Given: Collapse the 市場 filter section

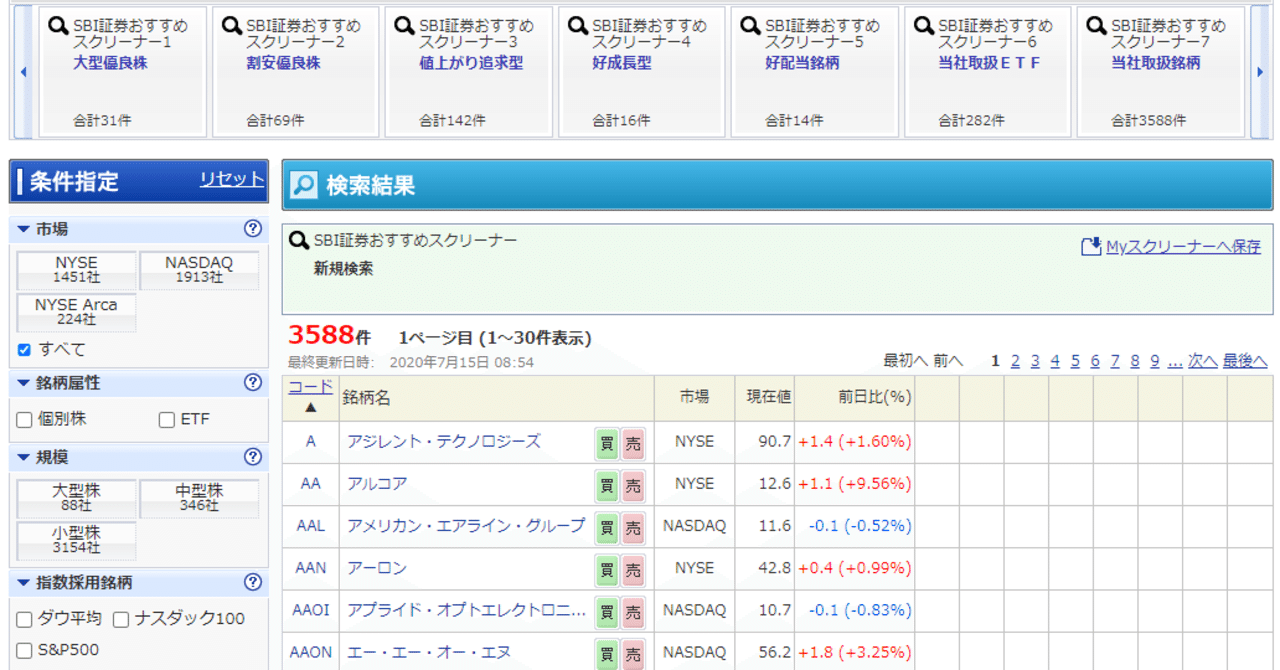Looking at the screenshot, I should coord(22,228).
